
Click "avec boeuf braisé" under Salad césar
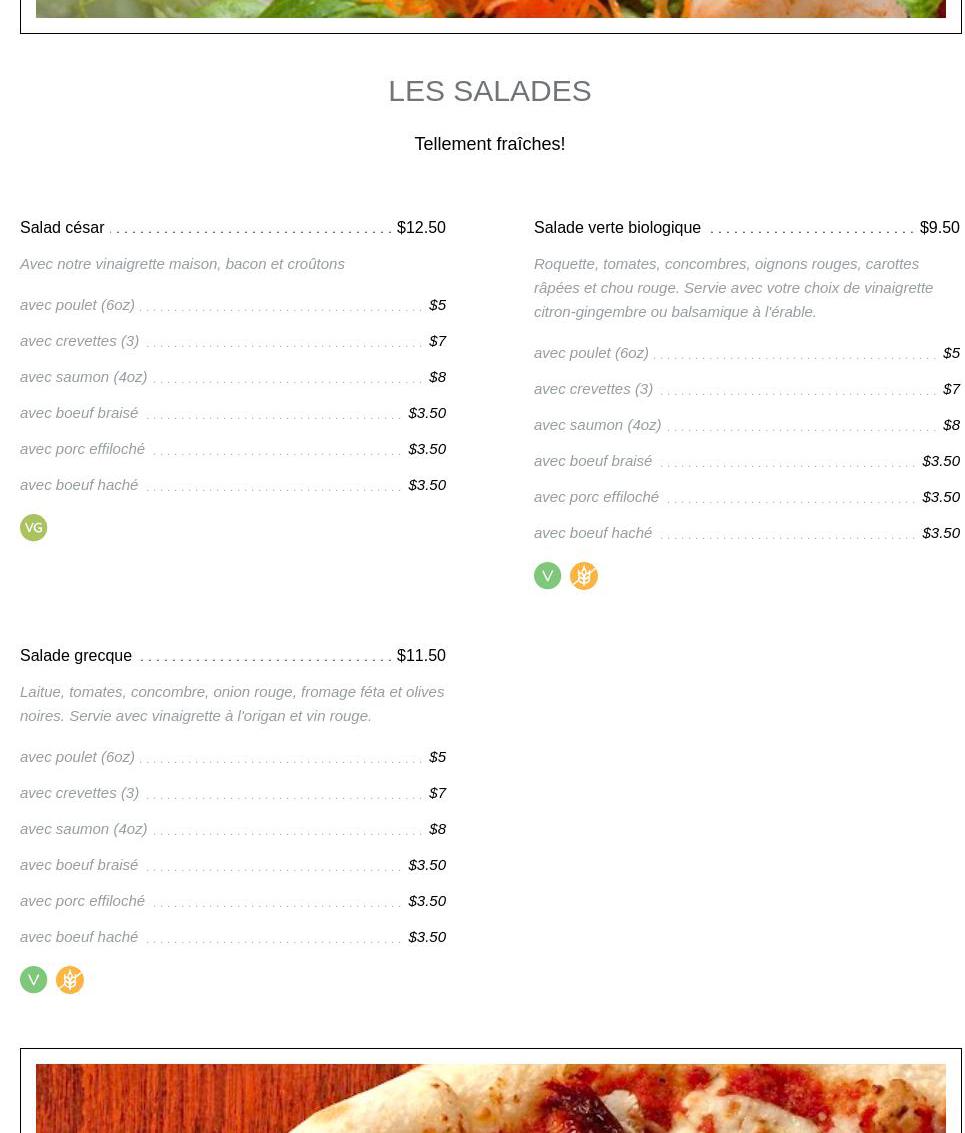point(79,413)
